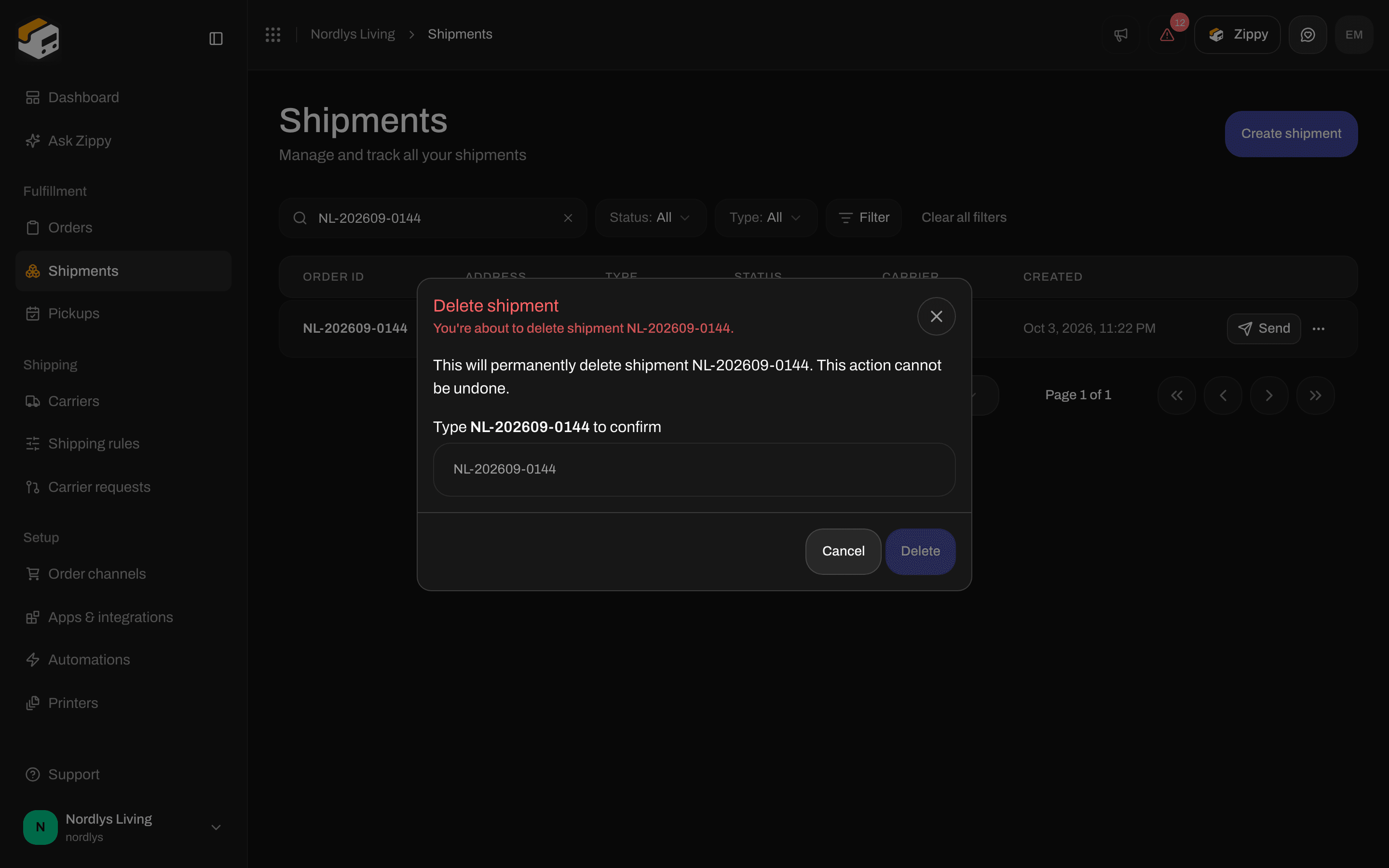Open the announcements megaphone icon
Viewport: 1389px width, 868px height.
[1120, 34]
